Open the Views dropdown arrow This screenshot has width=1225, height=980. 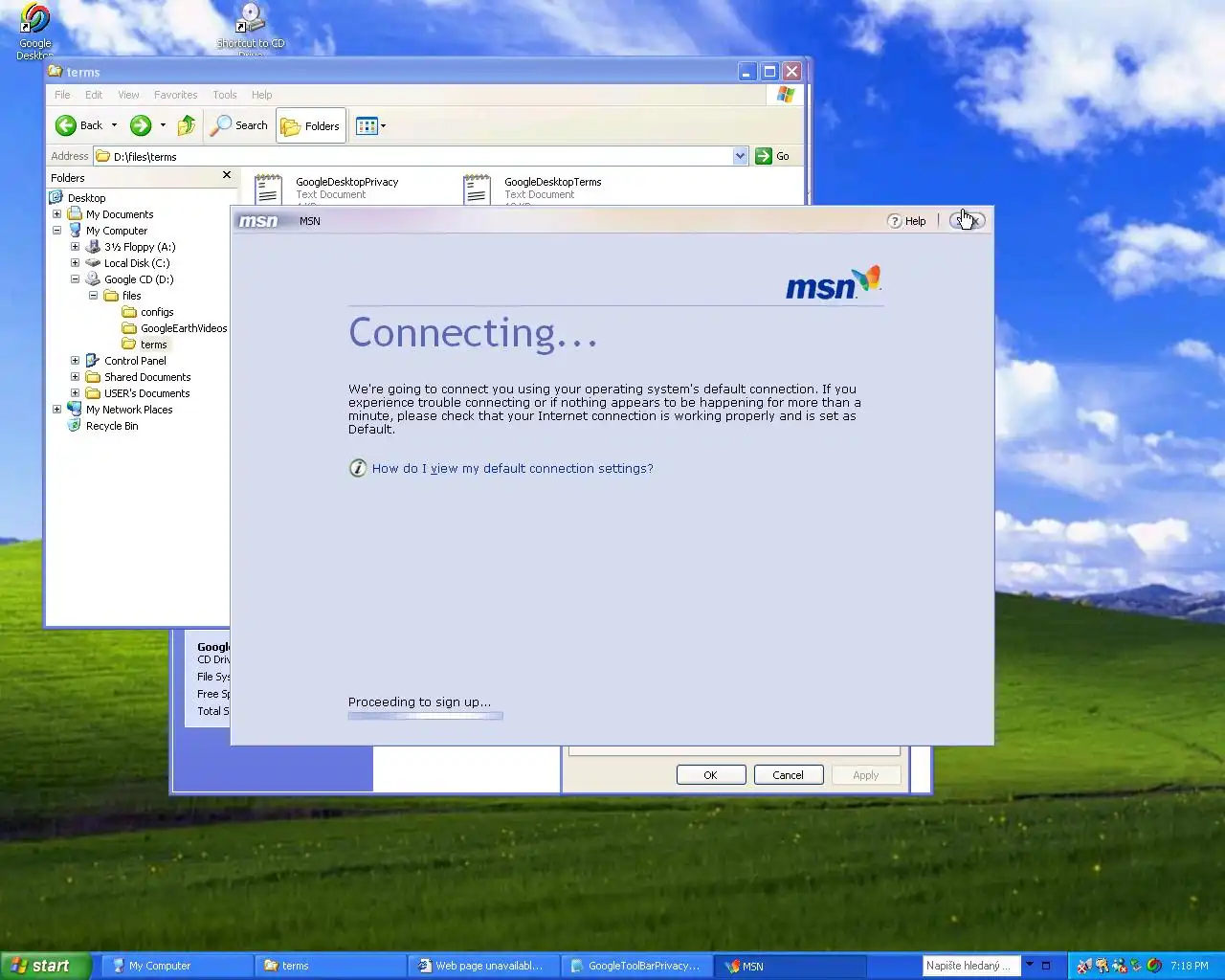point(383,125)
